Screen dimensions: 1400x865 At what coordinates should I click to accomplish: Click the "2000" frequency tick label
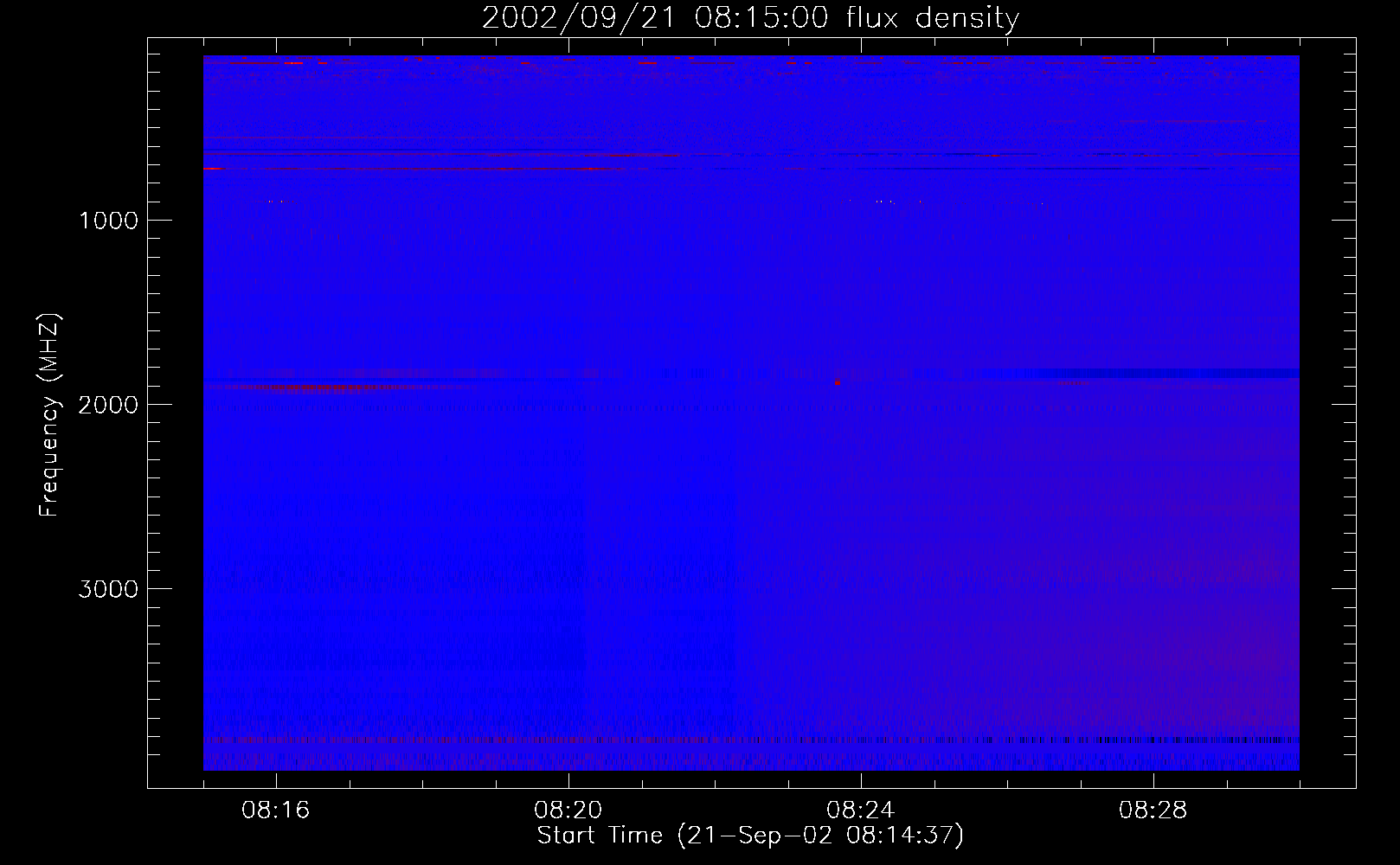108,405
